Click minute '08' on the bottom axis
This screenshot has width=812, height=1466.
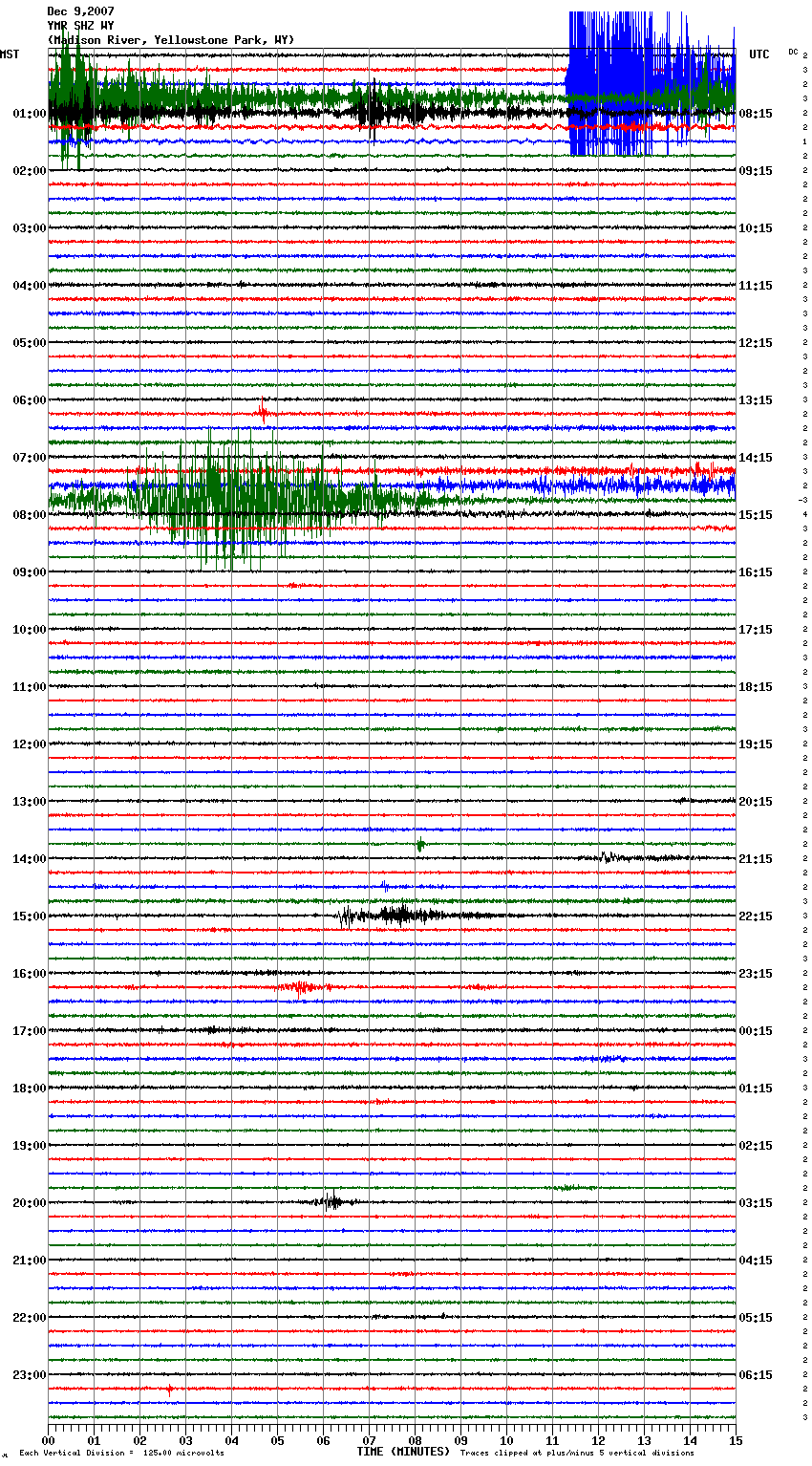coord(415,1440)
